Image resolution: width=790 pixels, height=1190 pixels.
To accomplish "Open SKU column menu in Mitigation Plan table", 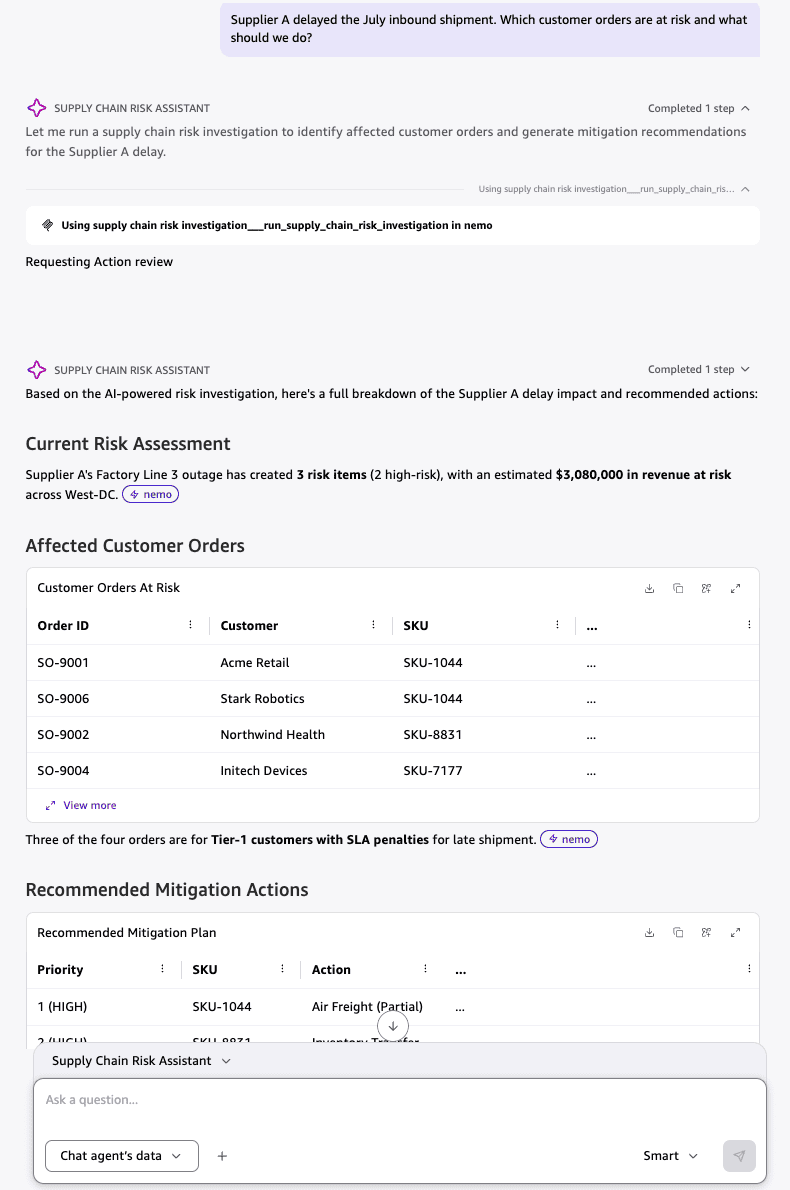I will click(282, 968).
